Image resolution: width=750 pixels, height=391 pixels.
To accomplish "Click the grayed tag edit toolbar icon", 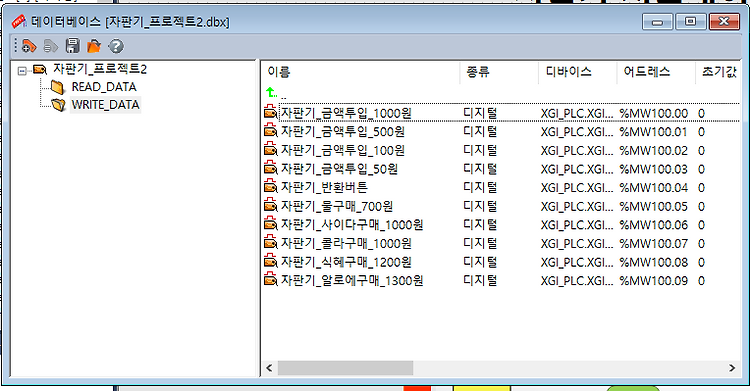I will pyautogui.click(x=50, y=46).
